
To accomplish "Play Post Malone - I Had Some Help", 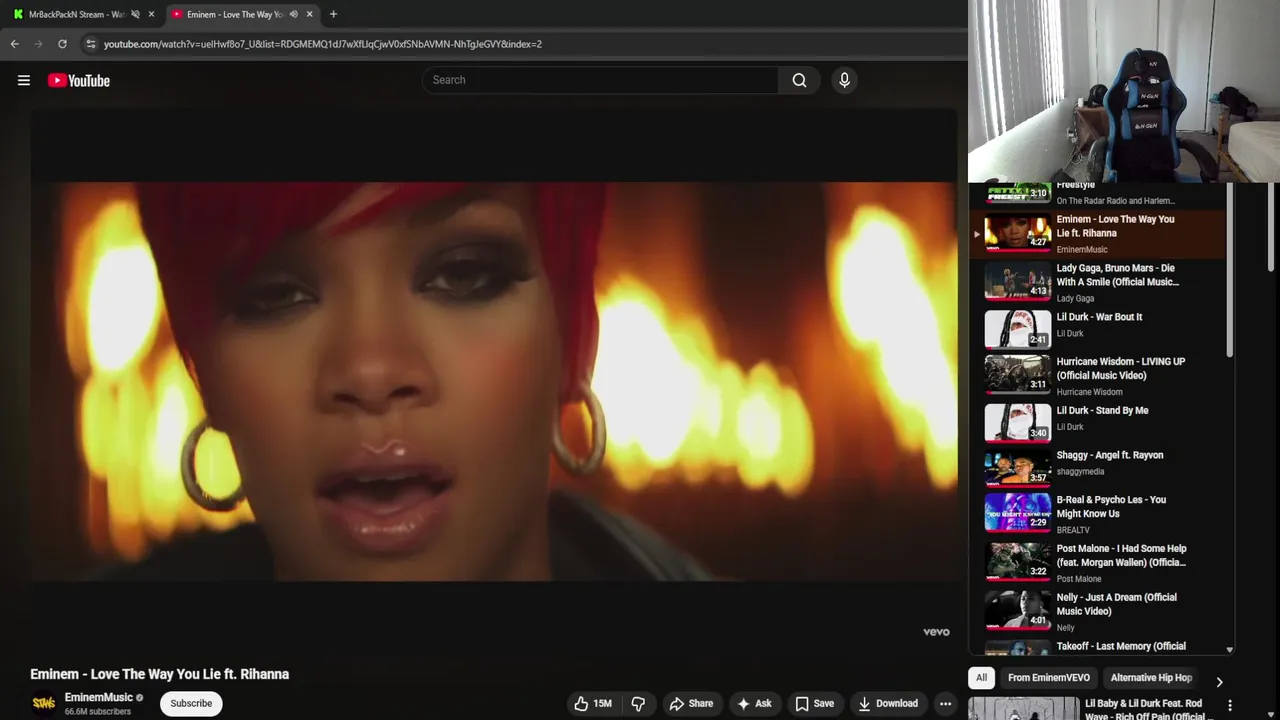I will [x=1097, y=562].
